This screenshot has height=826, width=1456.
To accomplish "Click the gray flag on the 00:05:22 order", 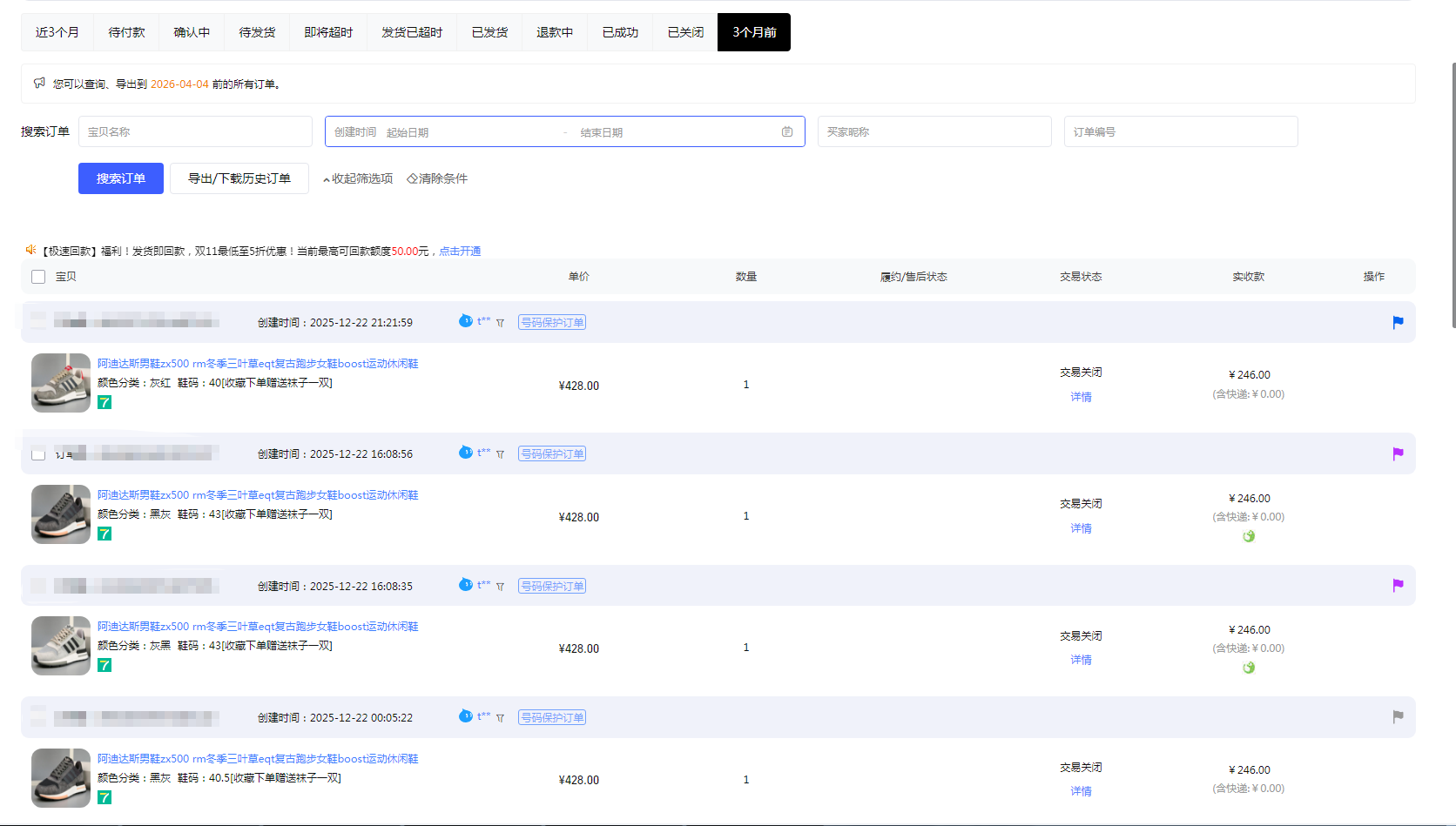I will pos(1398,717).
